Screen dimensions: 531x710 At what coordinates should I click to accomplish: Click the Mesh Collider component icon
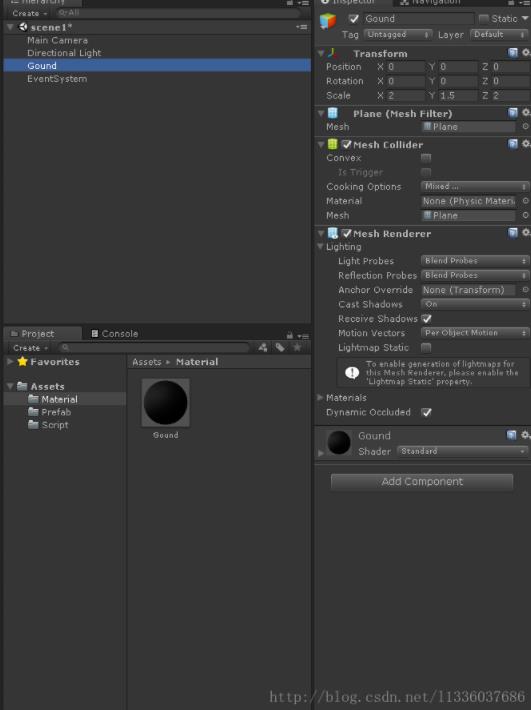333,144
